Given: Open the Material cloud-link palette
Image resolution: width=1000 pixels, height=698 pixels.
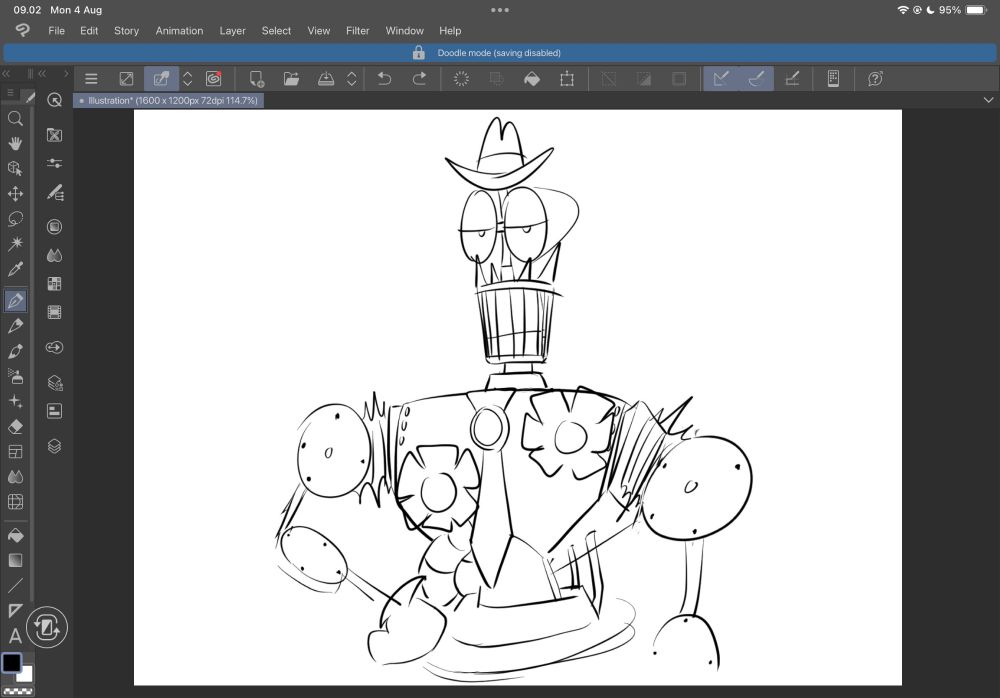Looking at the screenshot, I should pos(55,347).
